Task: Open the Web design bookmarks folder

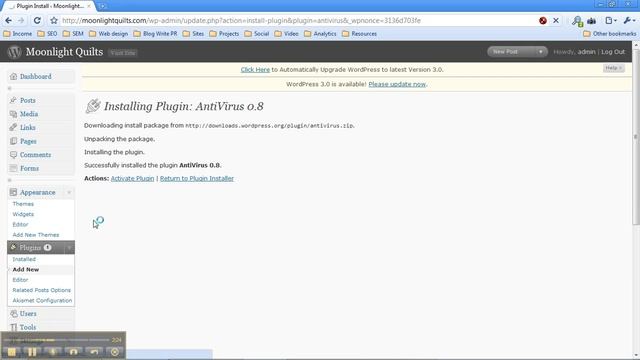Action: [108, 34]
